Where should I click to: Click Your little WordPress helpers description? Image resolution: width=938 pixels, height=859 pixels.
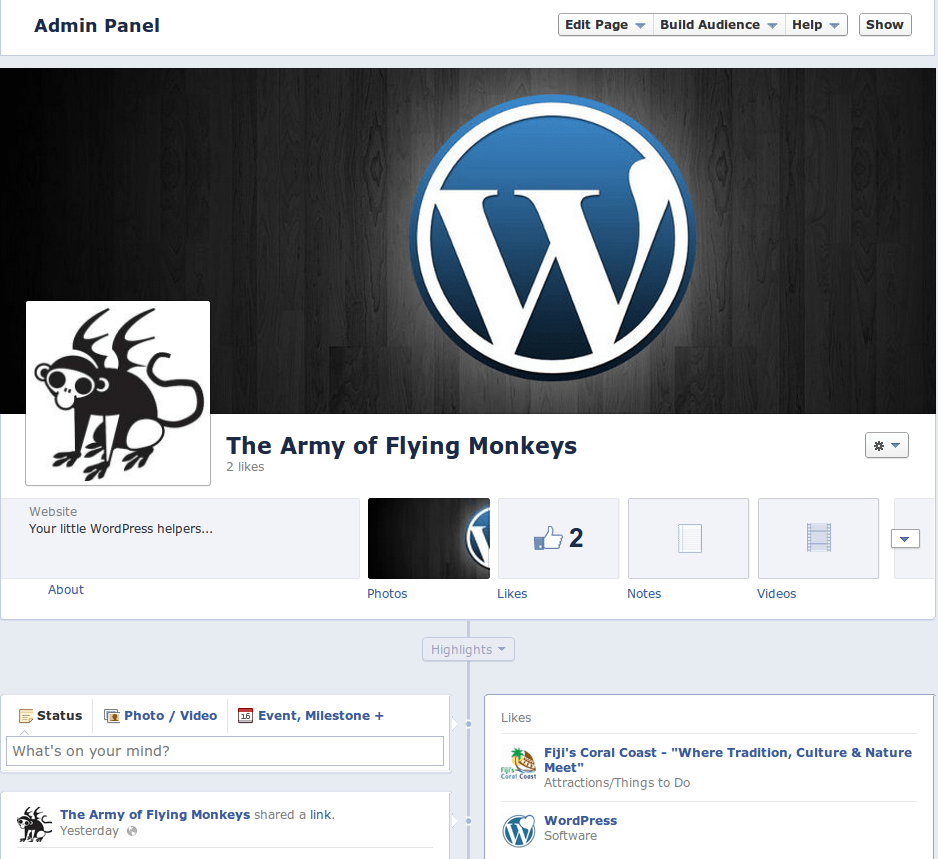(121, 529)
